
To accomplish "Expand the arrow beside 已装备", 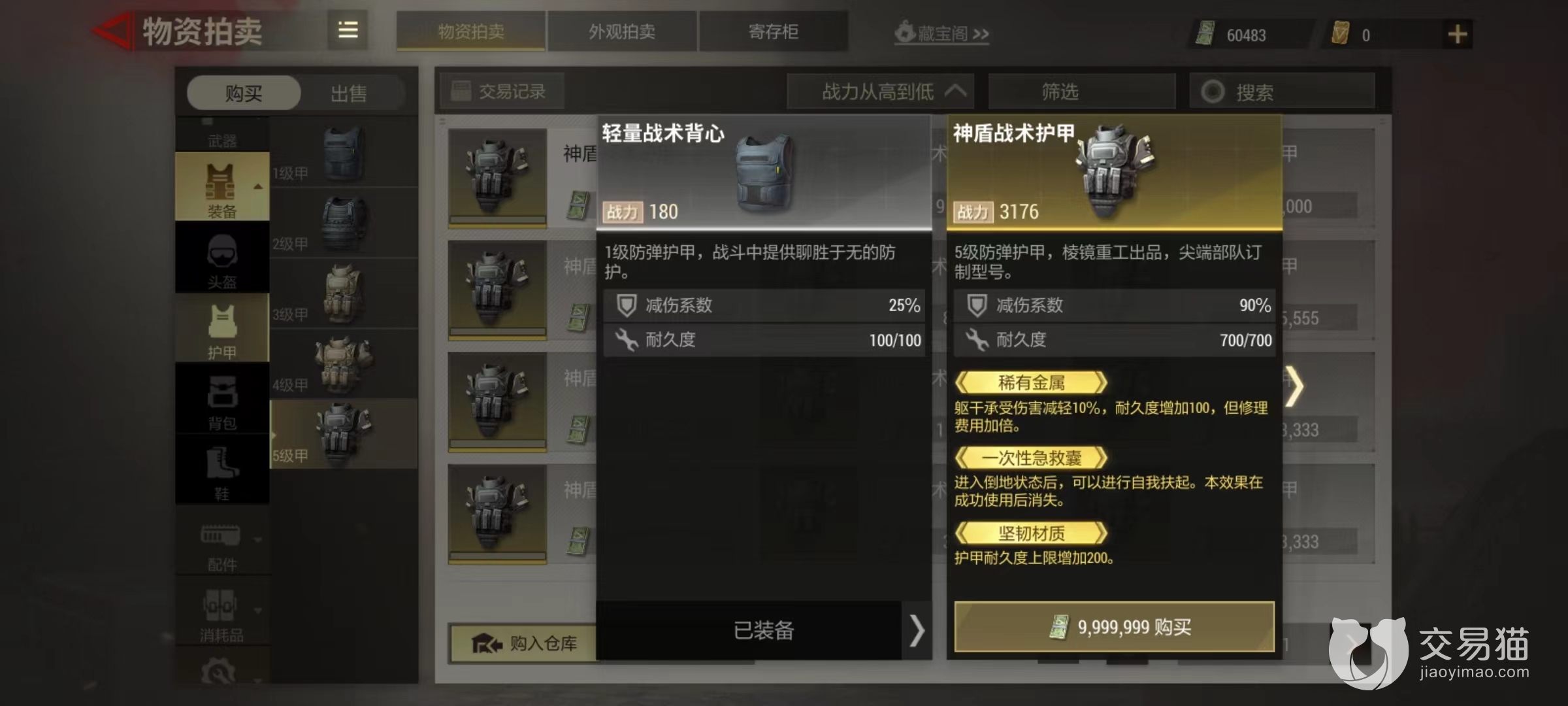I will (917, 630).
